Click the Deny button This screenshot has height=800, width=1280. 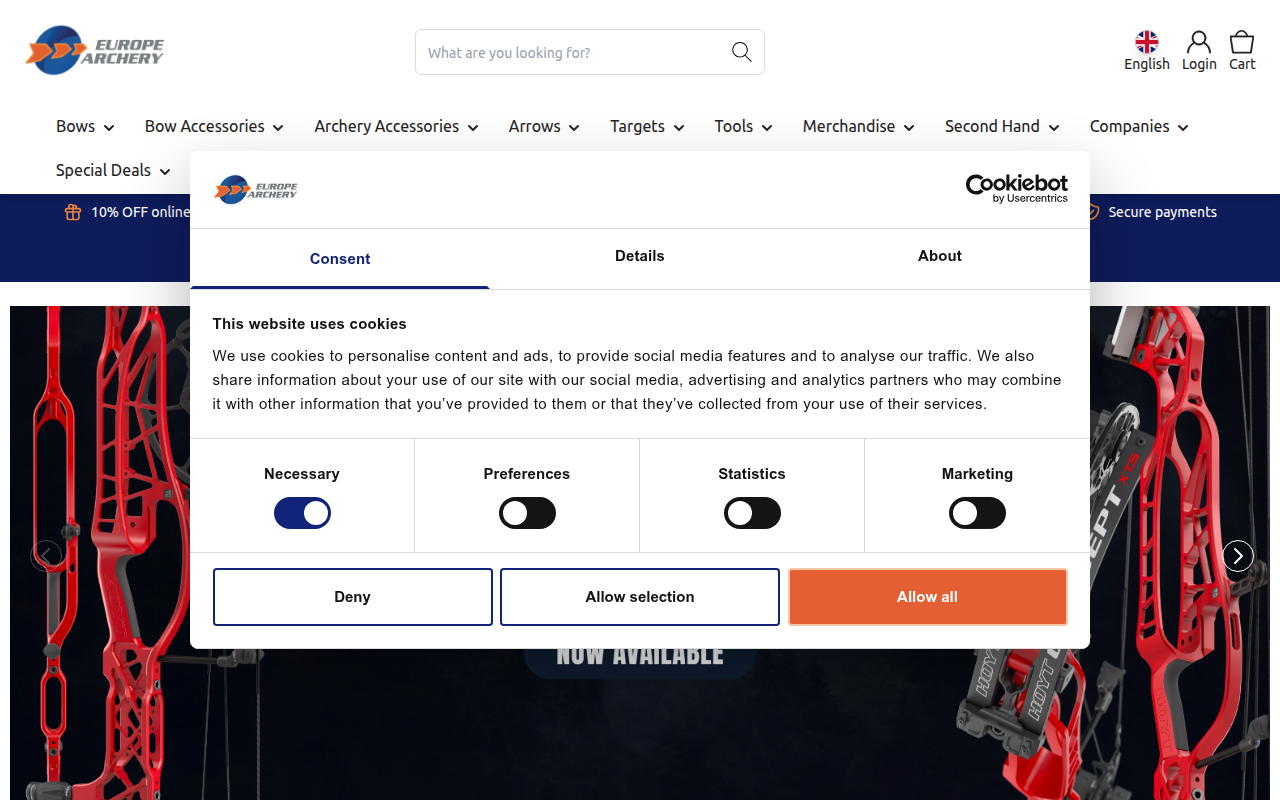point(353,597)
